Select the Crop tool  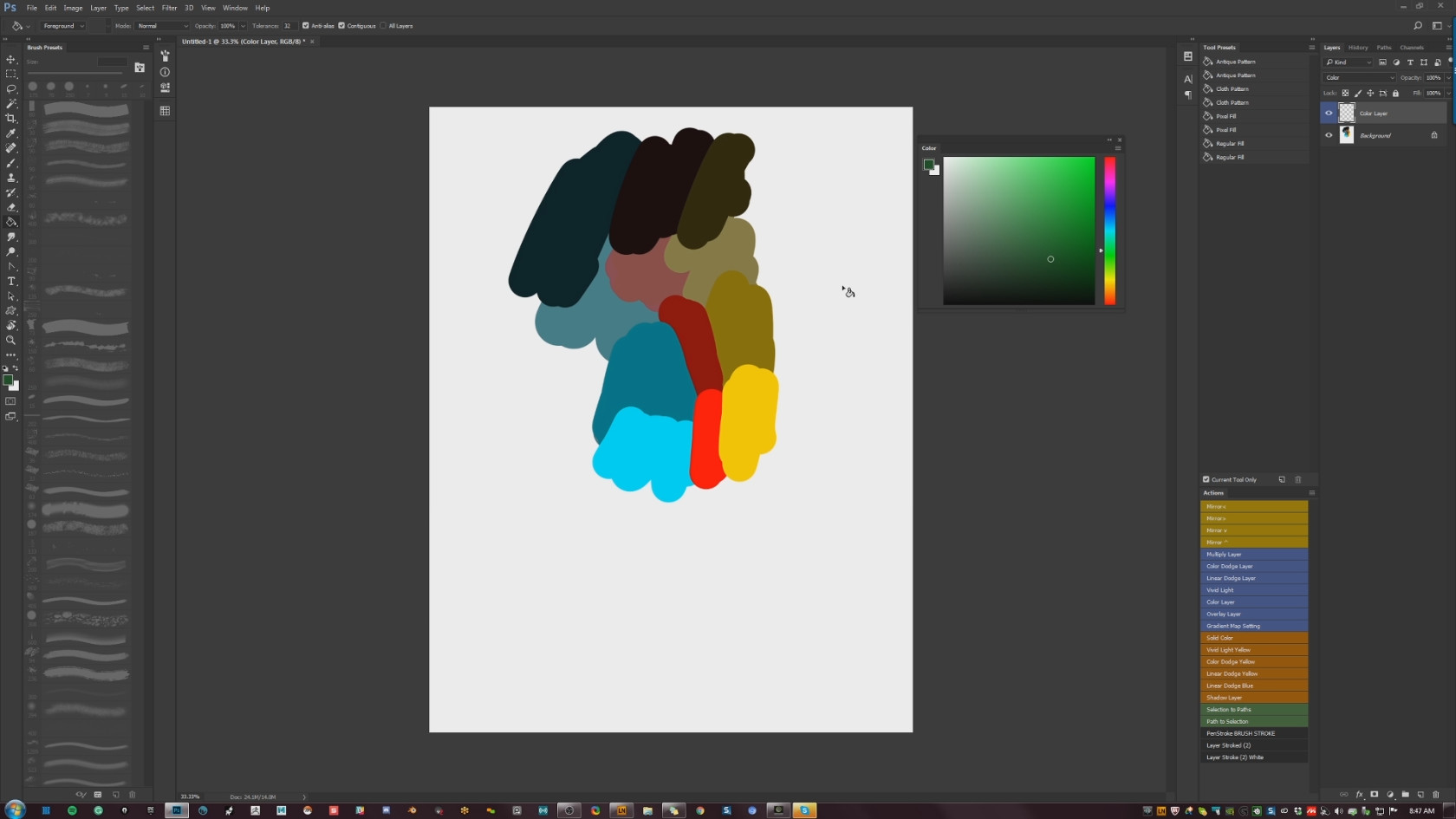11,119
